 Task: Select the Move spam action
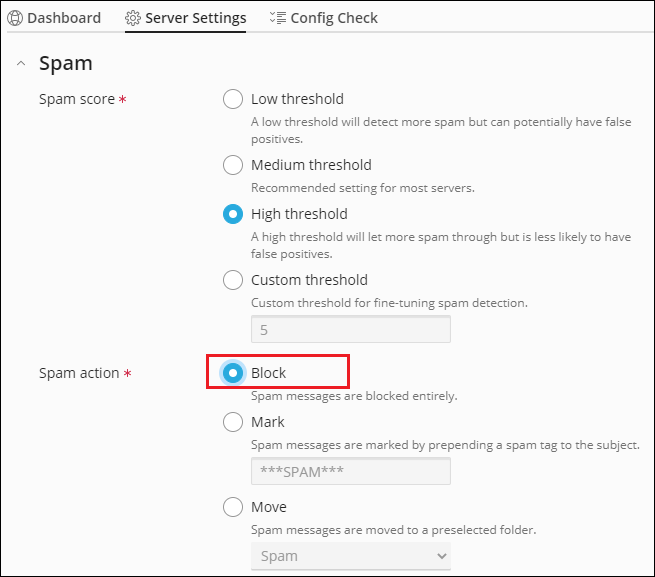233,507
